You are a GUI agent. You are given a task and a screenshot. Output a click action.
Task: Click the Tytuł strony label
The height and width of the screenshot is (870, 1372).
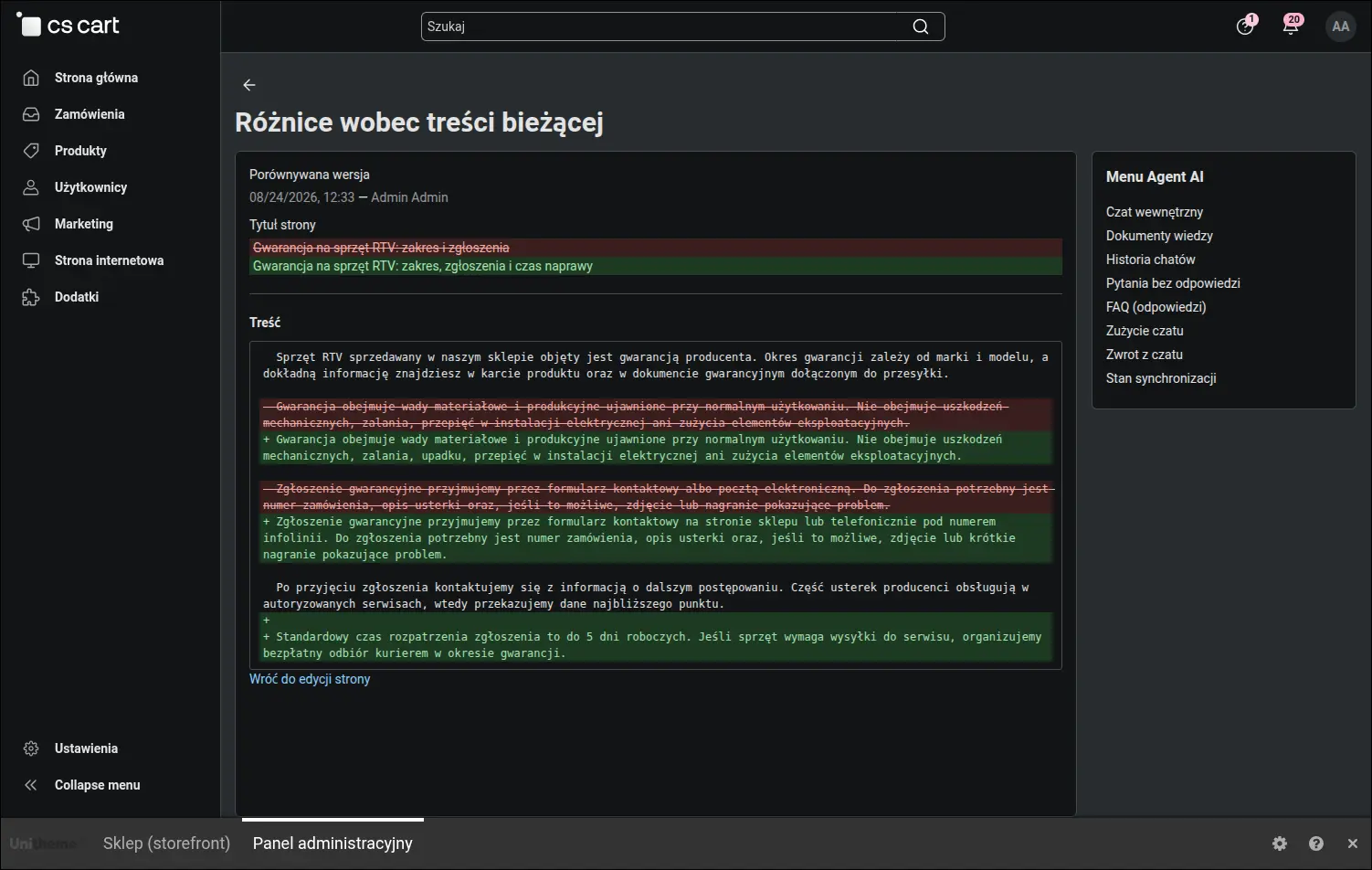282,225
